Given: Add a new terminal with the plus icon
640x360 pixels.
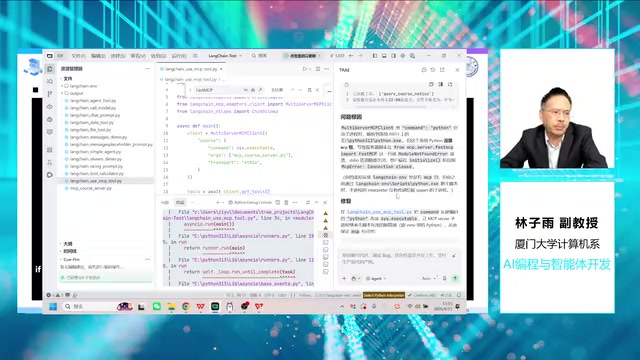Looking at the screenshot, I should click(x=218, y=202).
